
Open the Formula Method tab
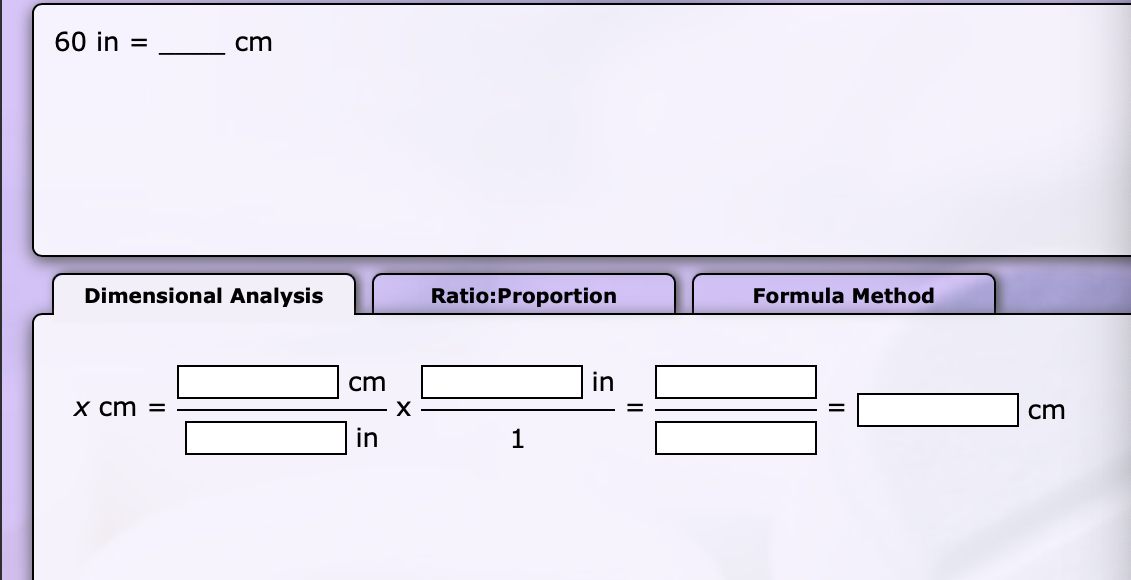[x=844, y=296]
